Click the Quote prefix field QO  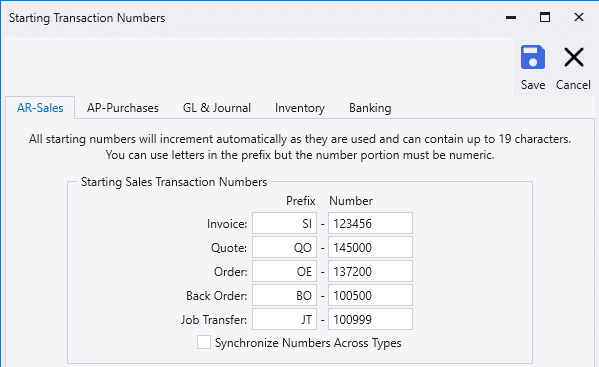click(284, 247)
